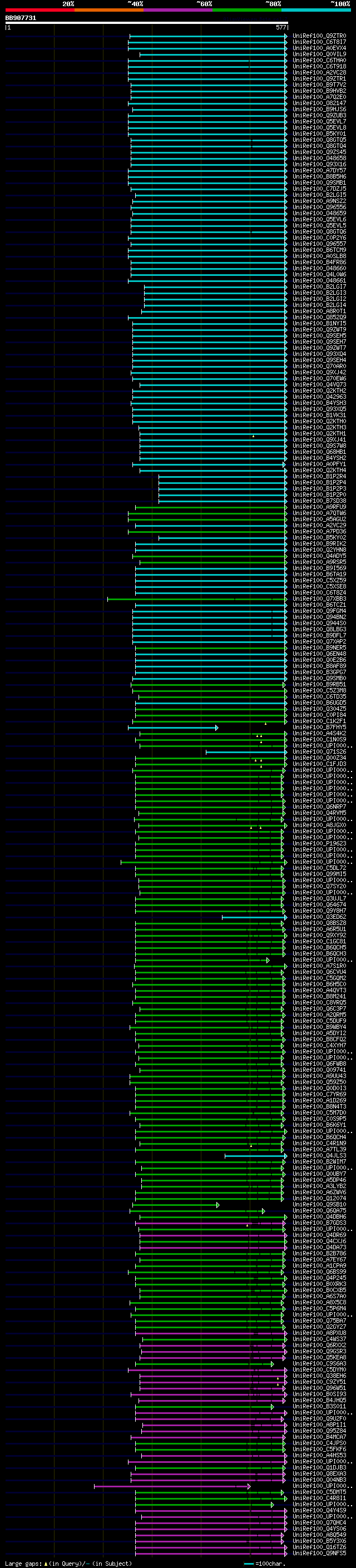Select hit label UniRef100_Q3ED62
This screenshot has height=1568, width=356.
319,917
